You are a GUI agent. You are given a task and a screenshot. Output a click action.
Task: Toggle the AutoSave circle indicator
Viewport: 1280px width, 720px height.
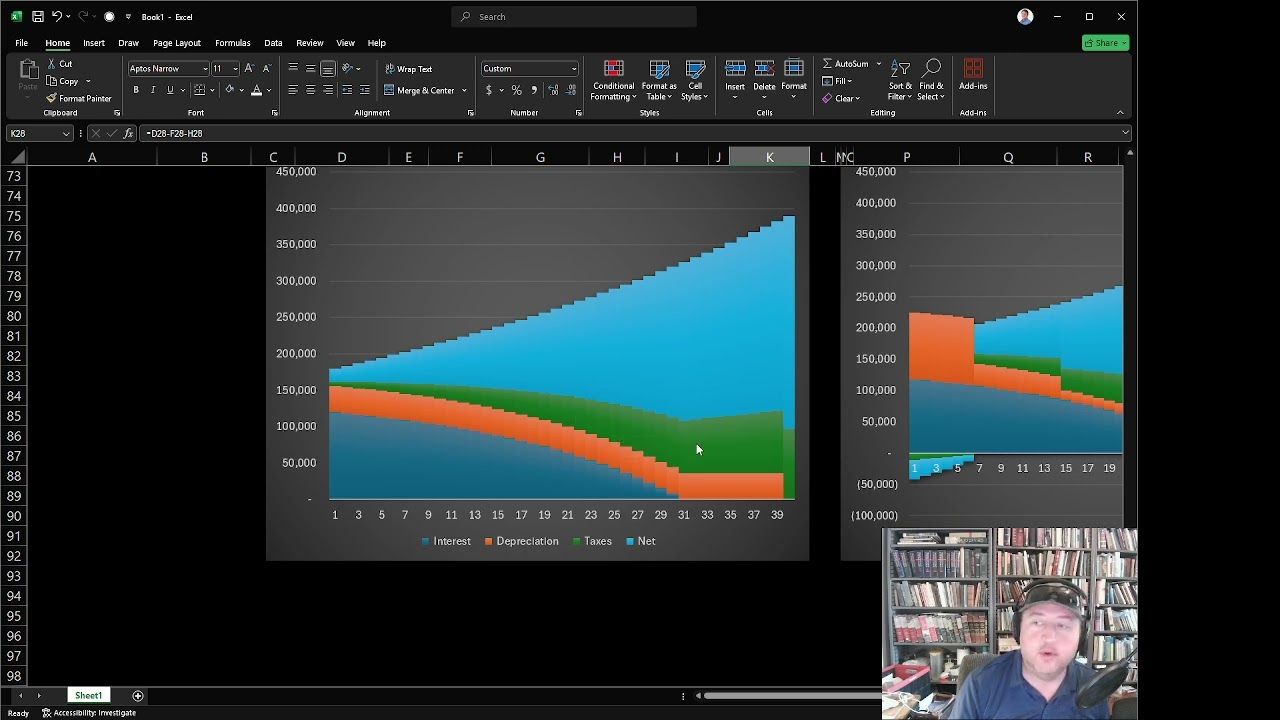[x=109, y=17]
